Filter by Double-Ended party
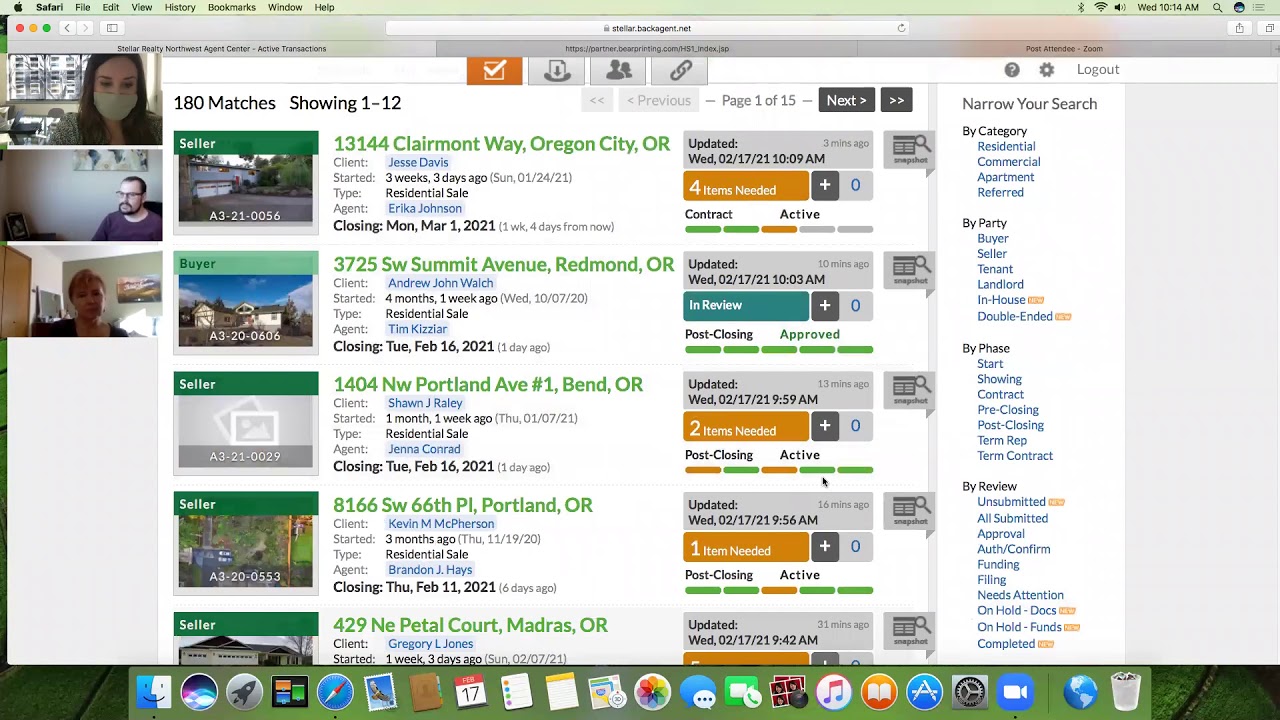The width and height of the screenshot is (1280, 720). (x=1014, y=316)
